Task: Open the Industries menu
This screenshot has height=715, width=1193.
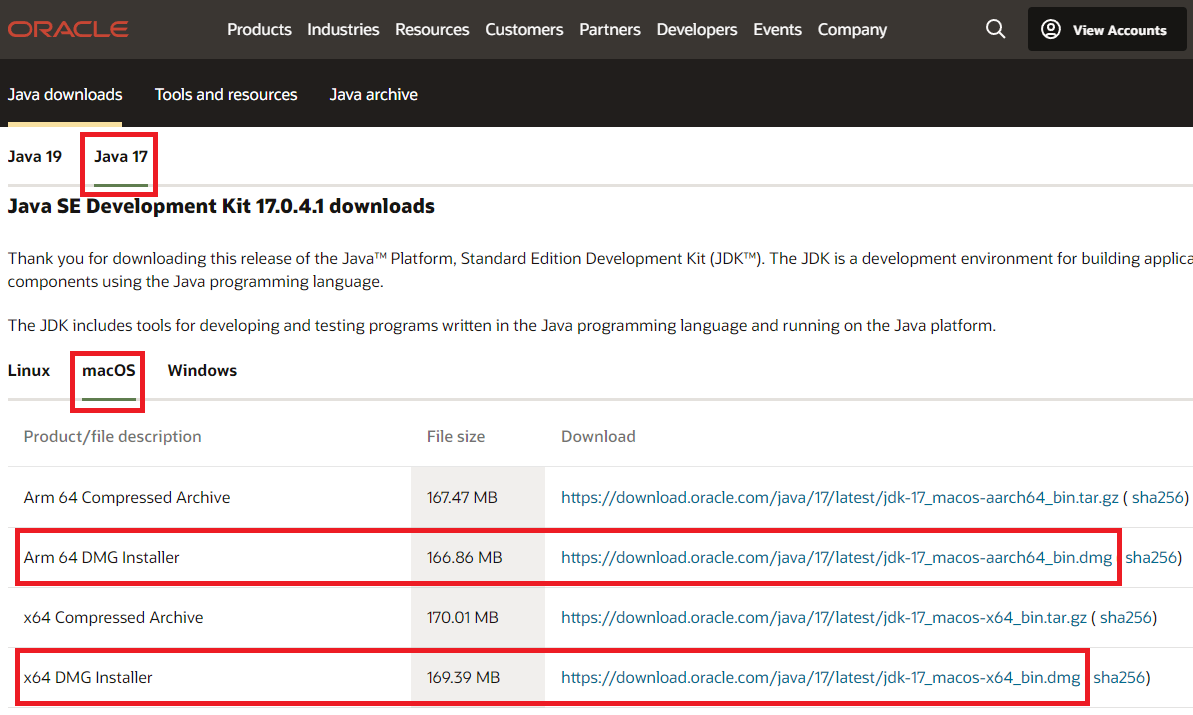Action: click(x=343, y=29)
